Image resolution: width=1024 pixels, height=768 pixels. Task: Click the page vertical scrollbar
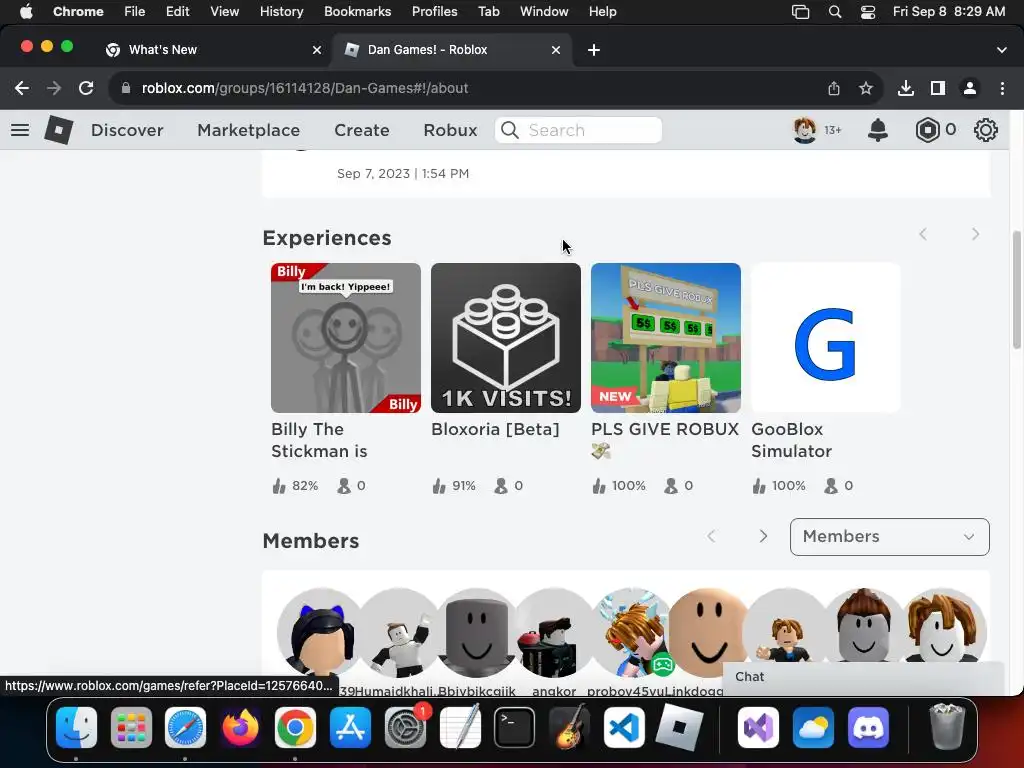click(1016, 291)
